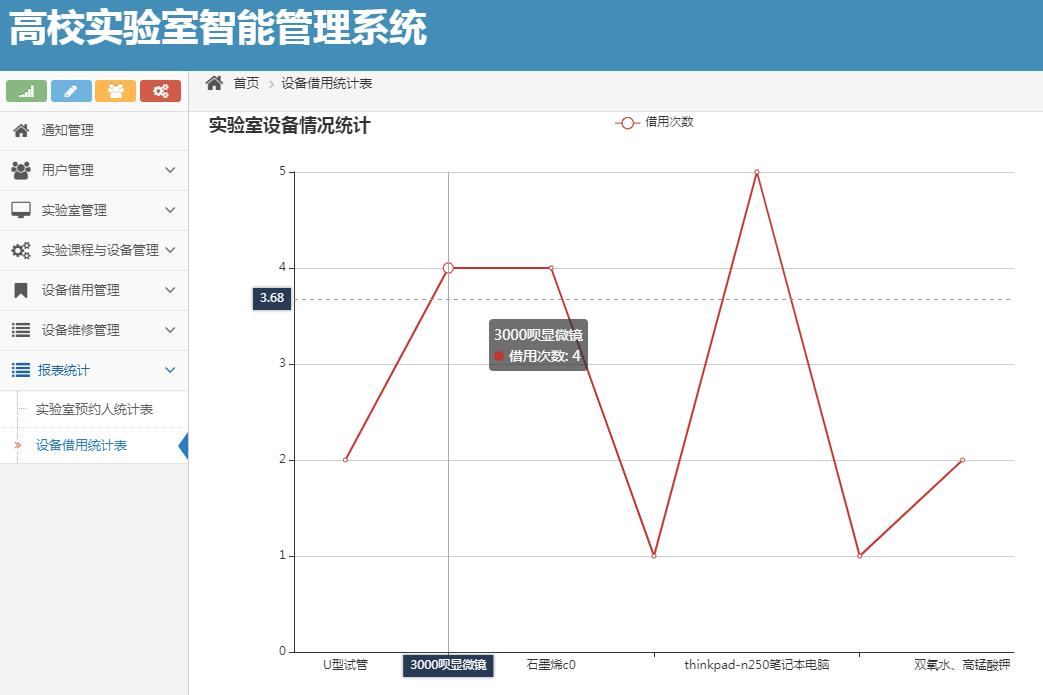The image size is (1043, 695).
Task: Open 设备维修管理 menu
Action: coord(94,331)
